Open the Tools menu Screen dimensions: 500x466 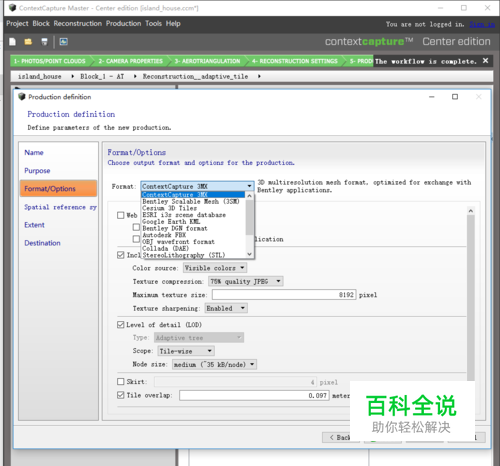153,24
